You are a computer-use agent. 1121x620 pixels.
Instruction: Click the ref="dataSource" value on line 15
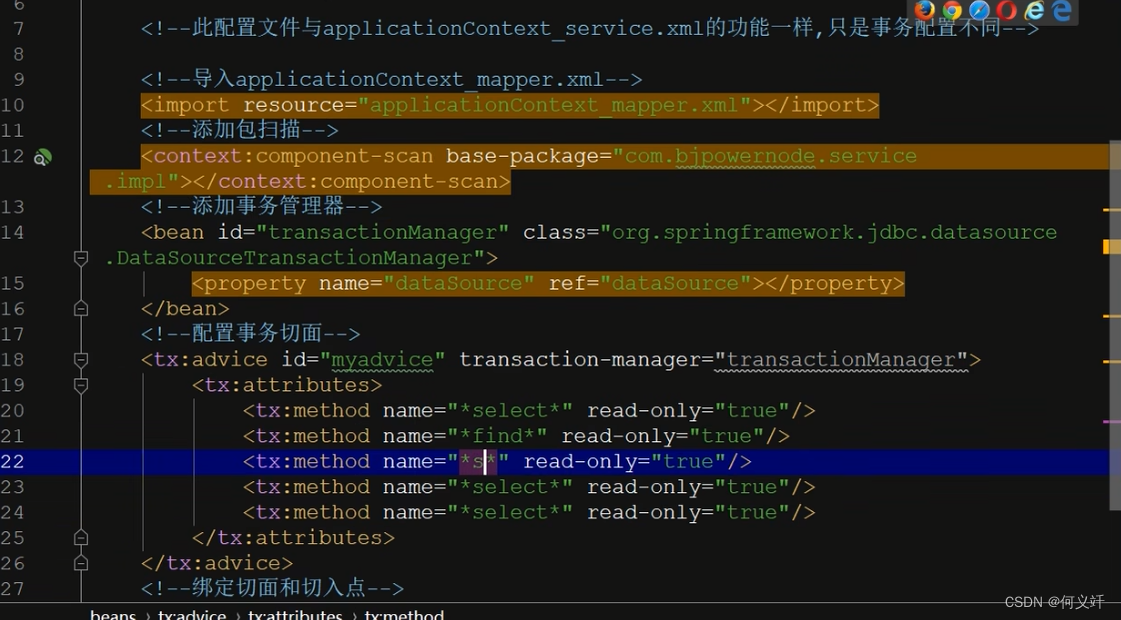tap(675, 283)
